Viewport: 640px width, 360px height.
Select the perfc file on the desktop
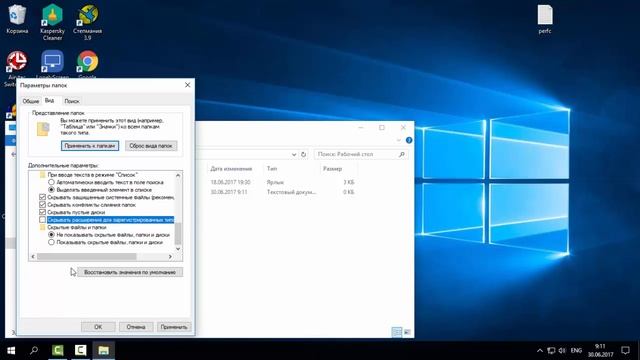point(545,19)
